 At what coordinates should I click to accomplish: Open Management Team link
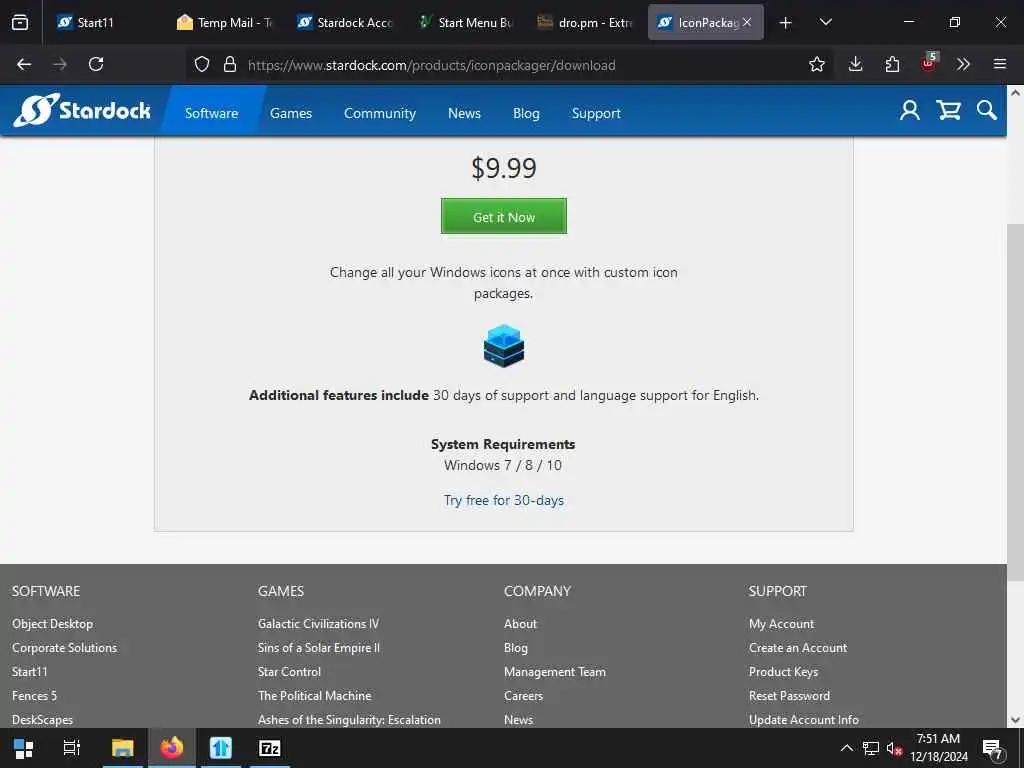click(554, 671)
